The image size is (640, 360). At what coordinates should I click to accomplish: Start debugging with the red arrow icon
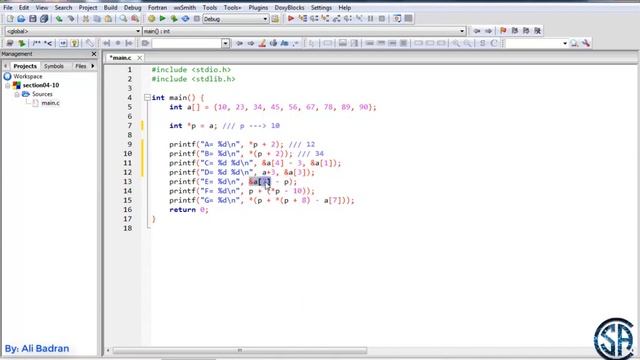[x=291, y=19]
